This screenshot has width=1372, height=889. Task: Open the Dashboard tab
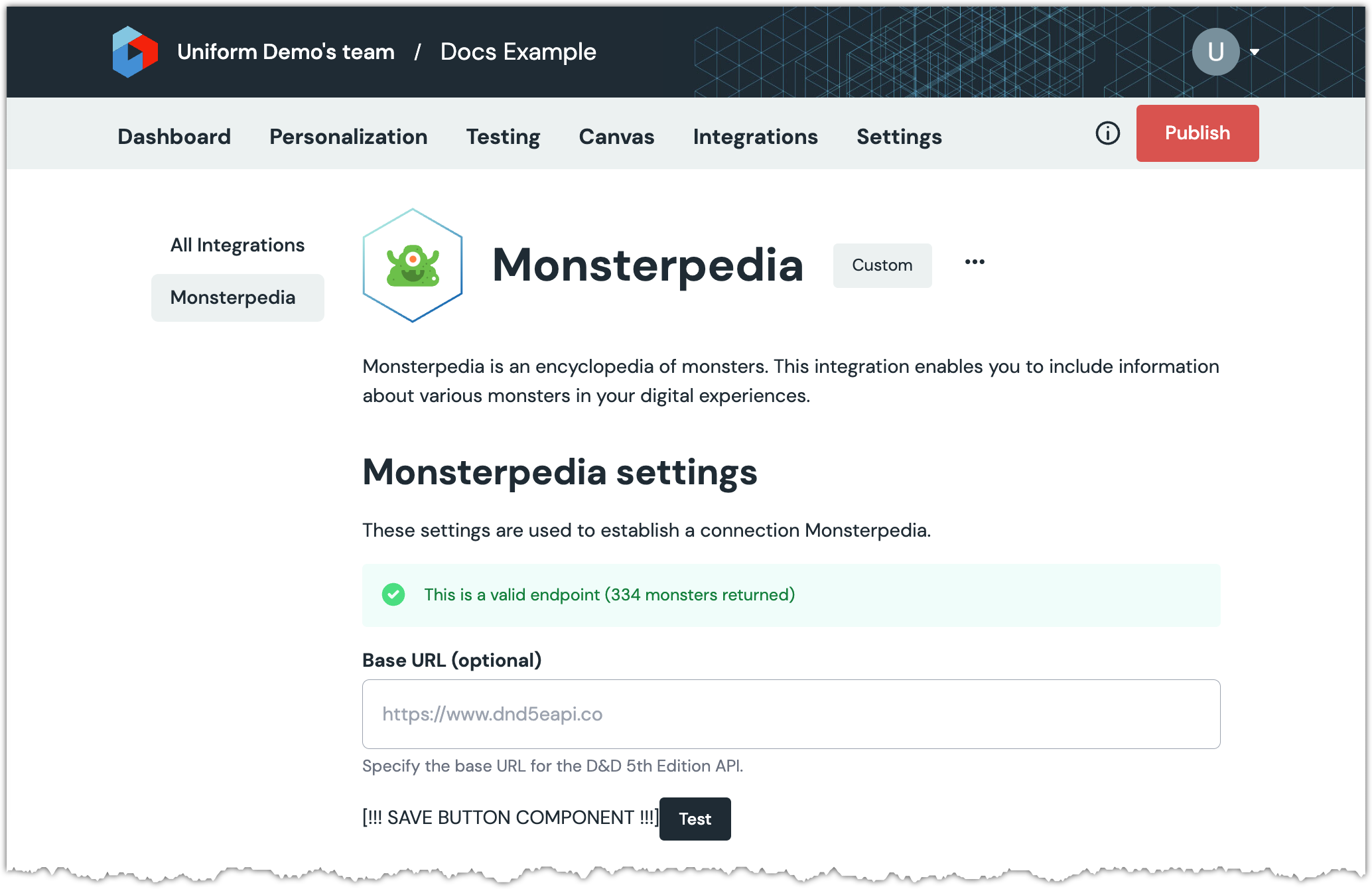coord(174,137)
